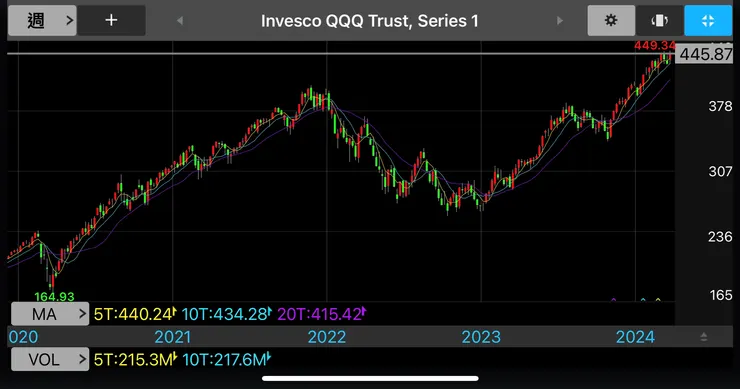Image resolution: width=740 pixels, height=389 pixels.
Task: Expand the volume panel stepper arrows
Action: pyautogui.click(x=704, y=337)
